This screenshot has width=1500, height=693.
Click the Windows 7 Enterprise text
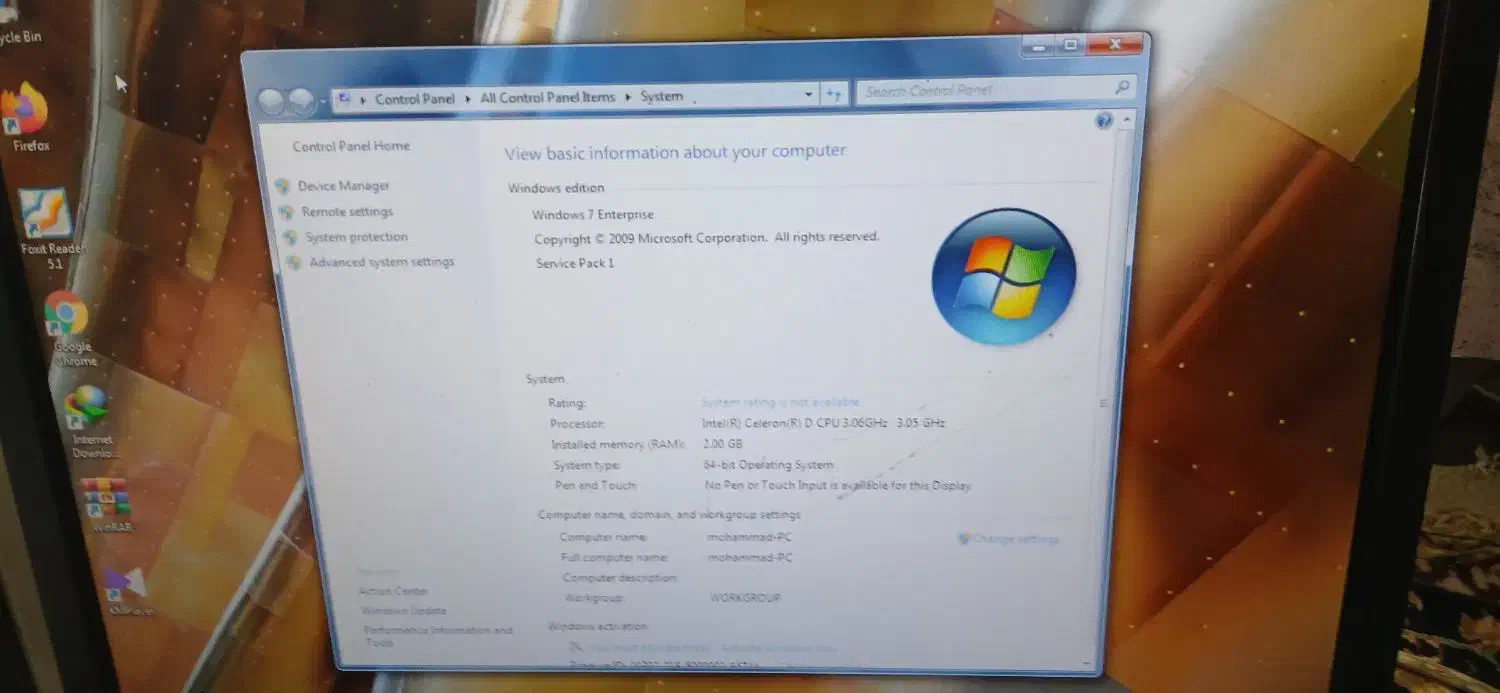tap(593, 215)
